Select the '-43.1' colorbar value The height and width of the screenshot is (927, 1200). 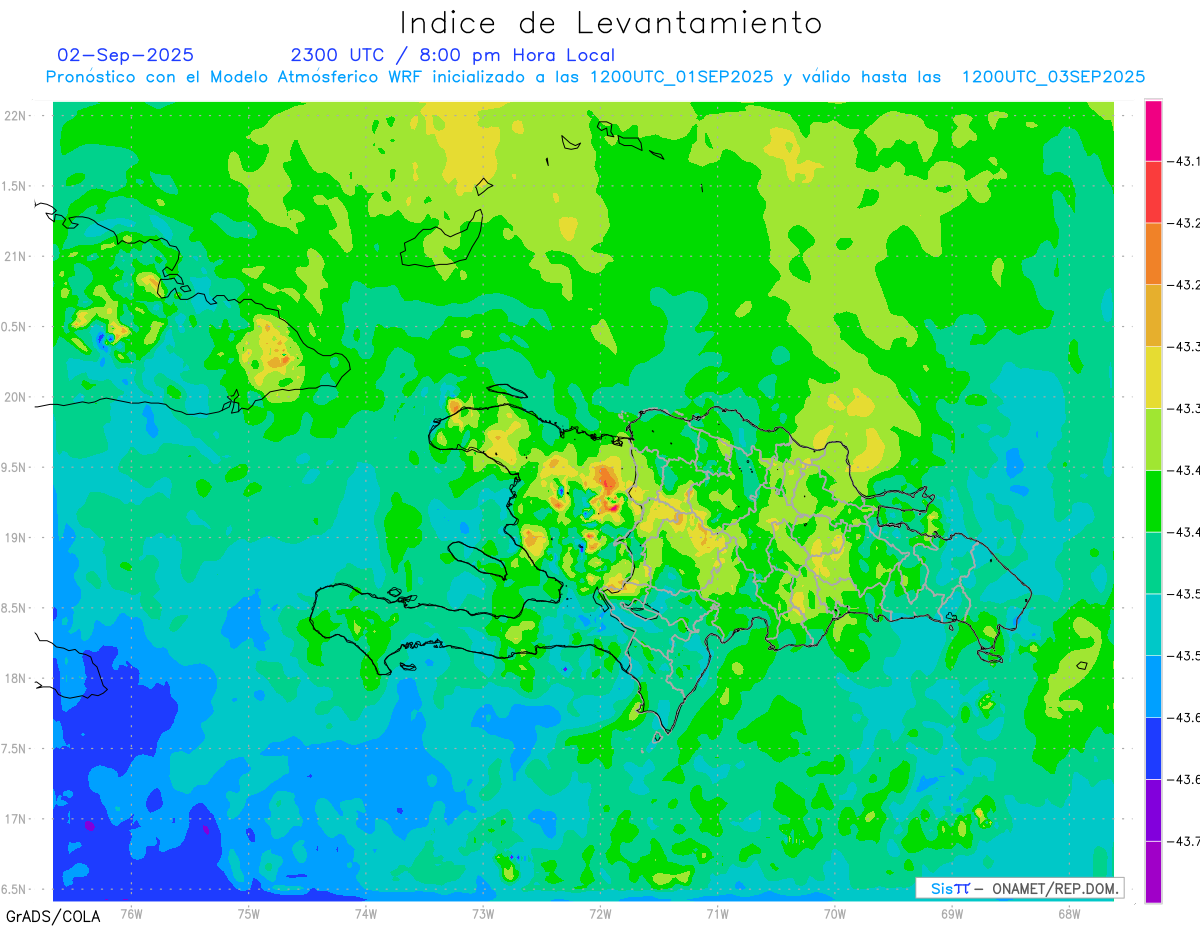1186,161
